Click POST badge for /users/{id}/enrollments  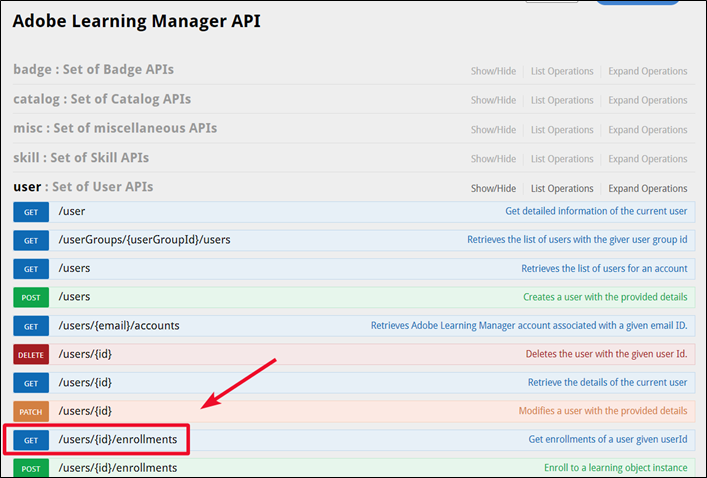pyautogui.click(x=30, y=468)
